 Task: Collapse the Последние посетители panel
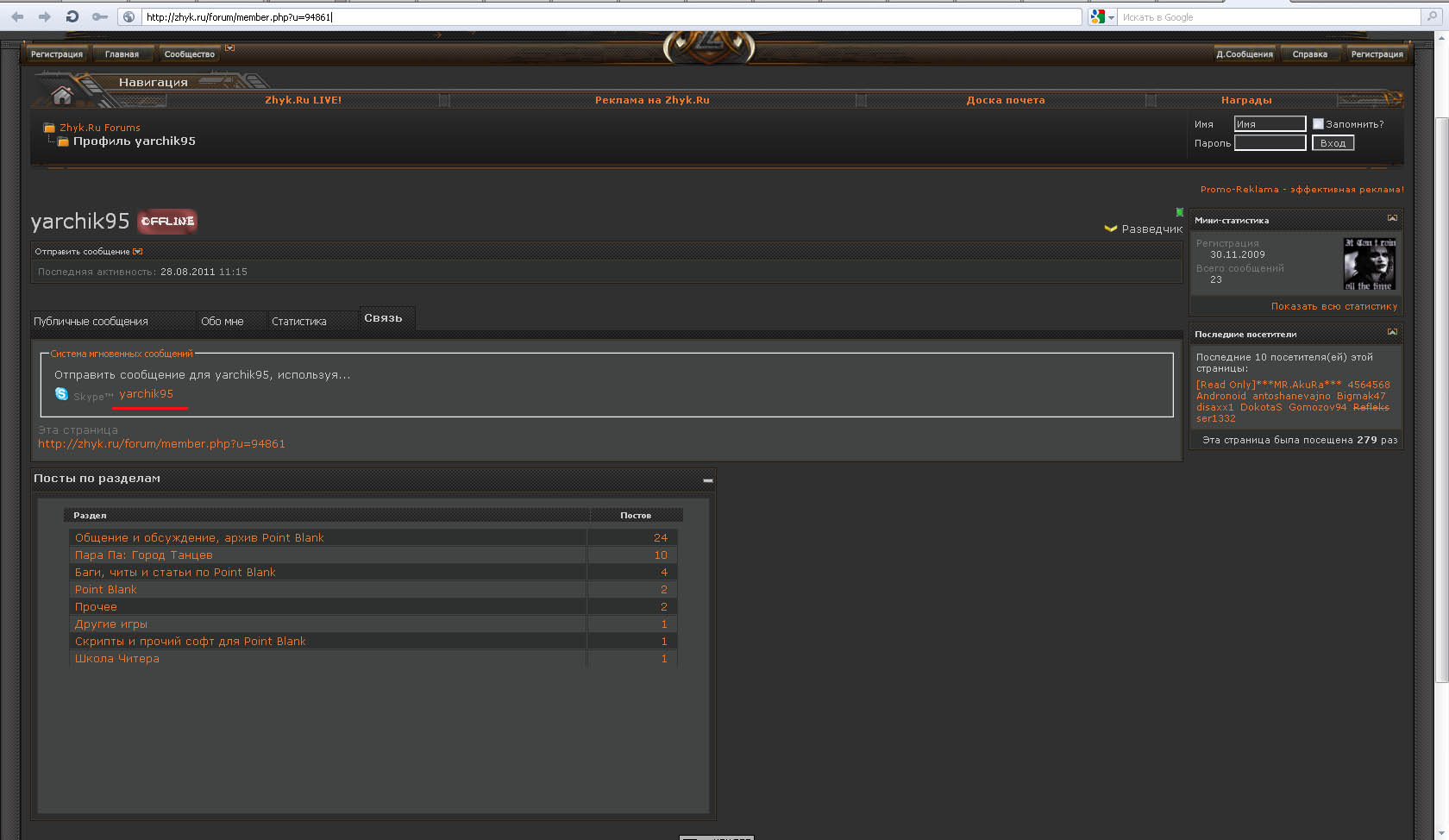pyautogui.click(x=1392, y=332)
